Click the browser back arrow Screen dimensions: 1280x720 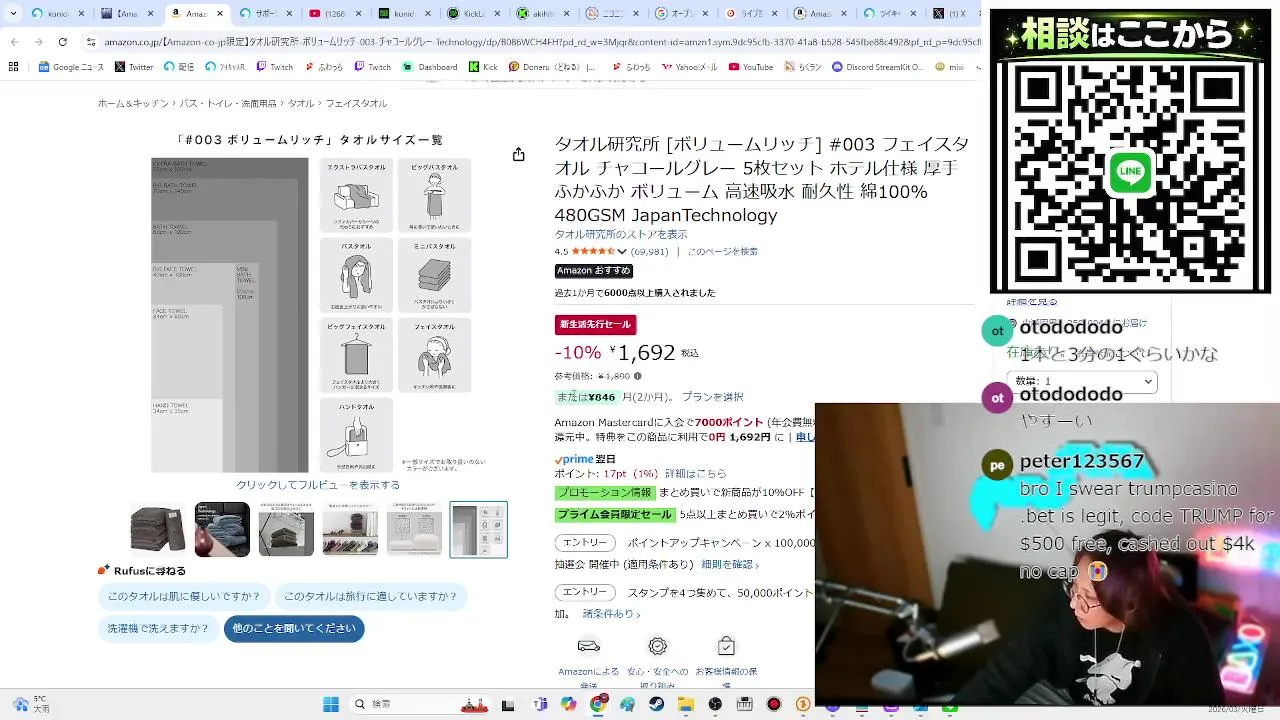(x=14, y=42)
